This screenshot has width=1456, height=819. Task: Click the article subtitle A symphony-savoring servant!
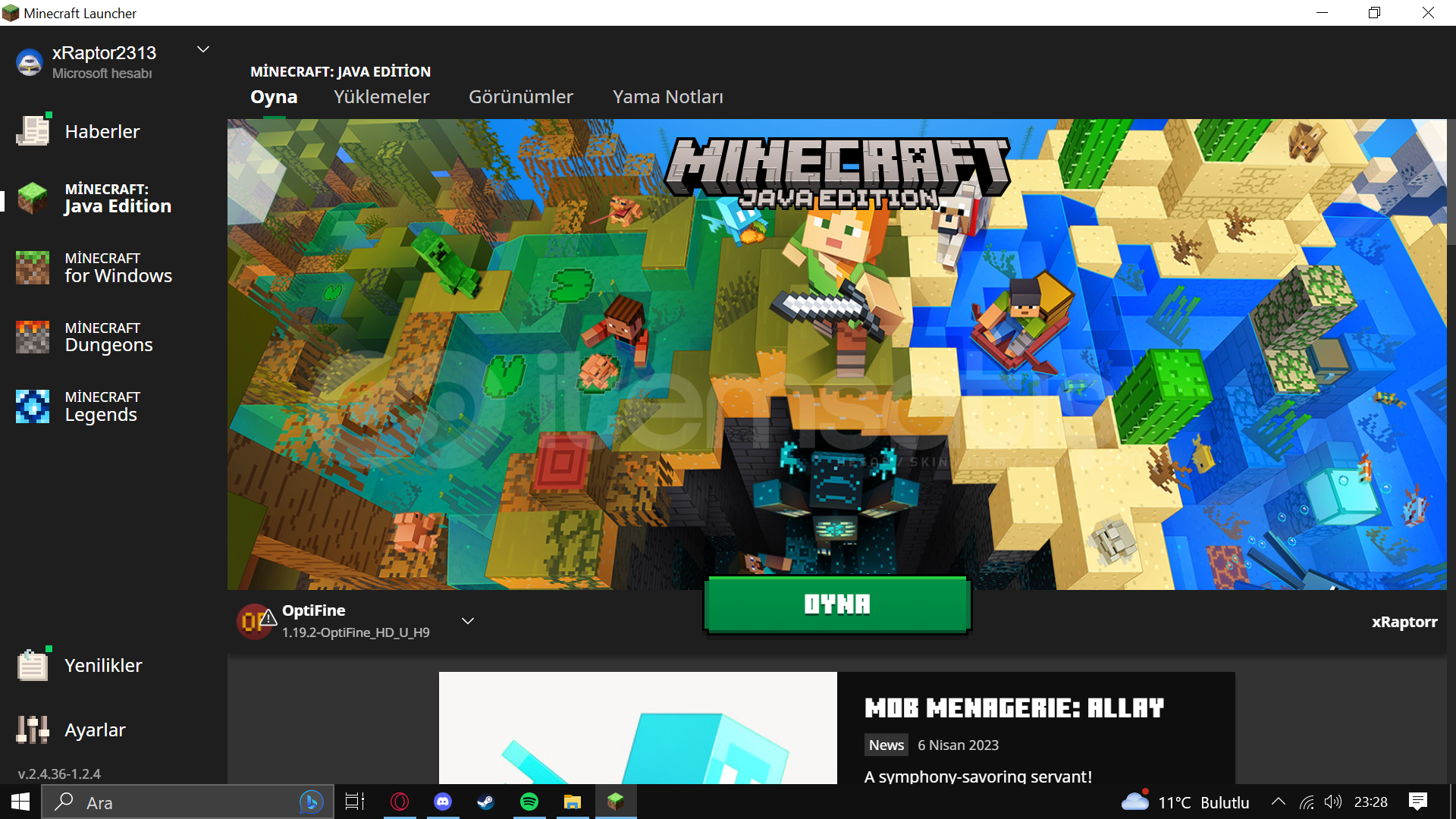coord(978,776)
